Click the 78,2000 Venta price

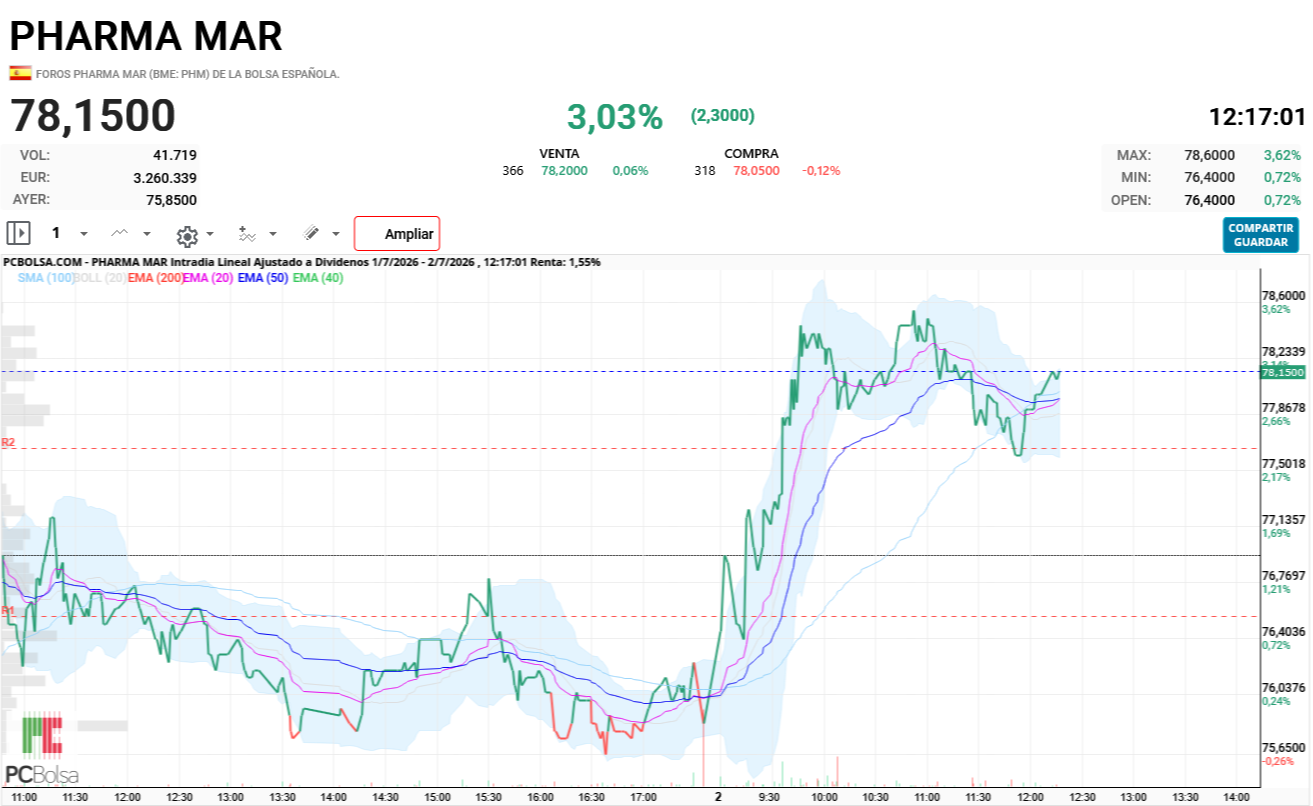point(564,171)
